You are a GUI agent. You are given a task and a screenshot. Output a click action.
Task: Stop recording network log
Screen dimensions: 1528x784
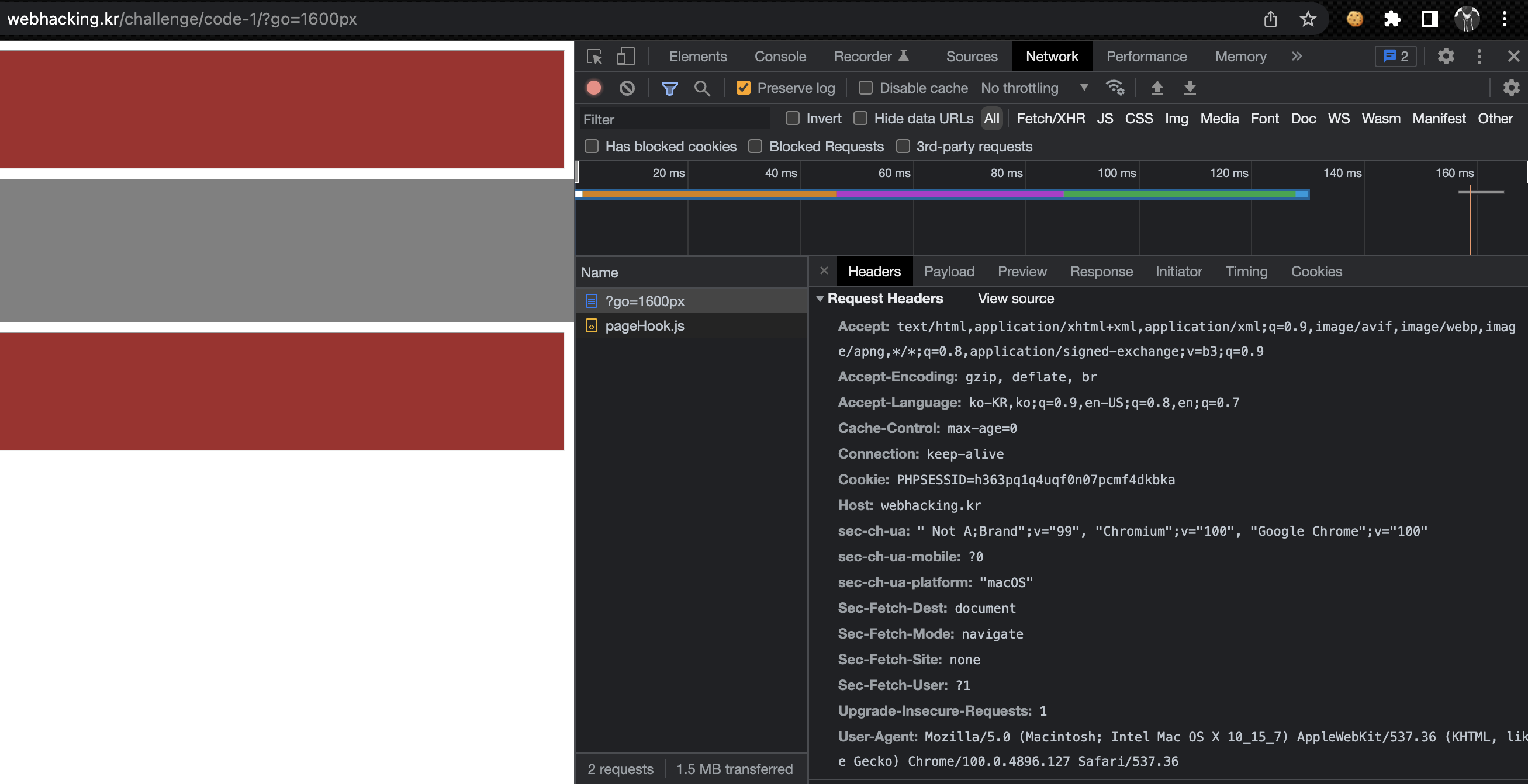[x=594, y=88]
